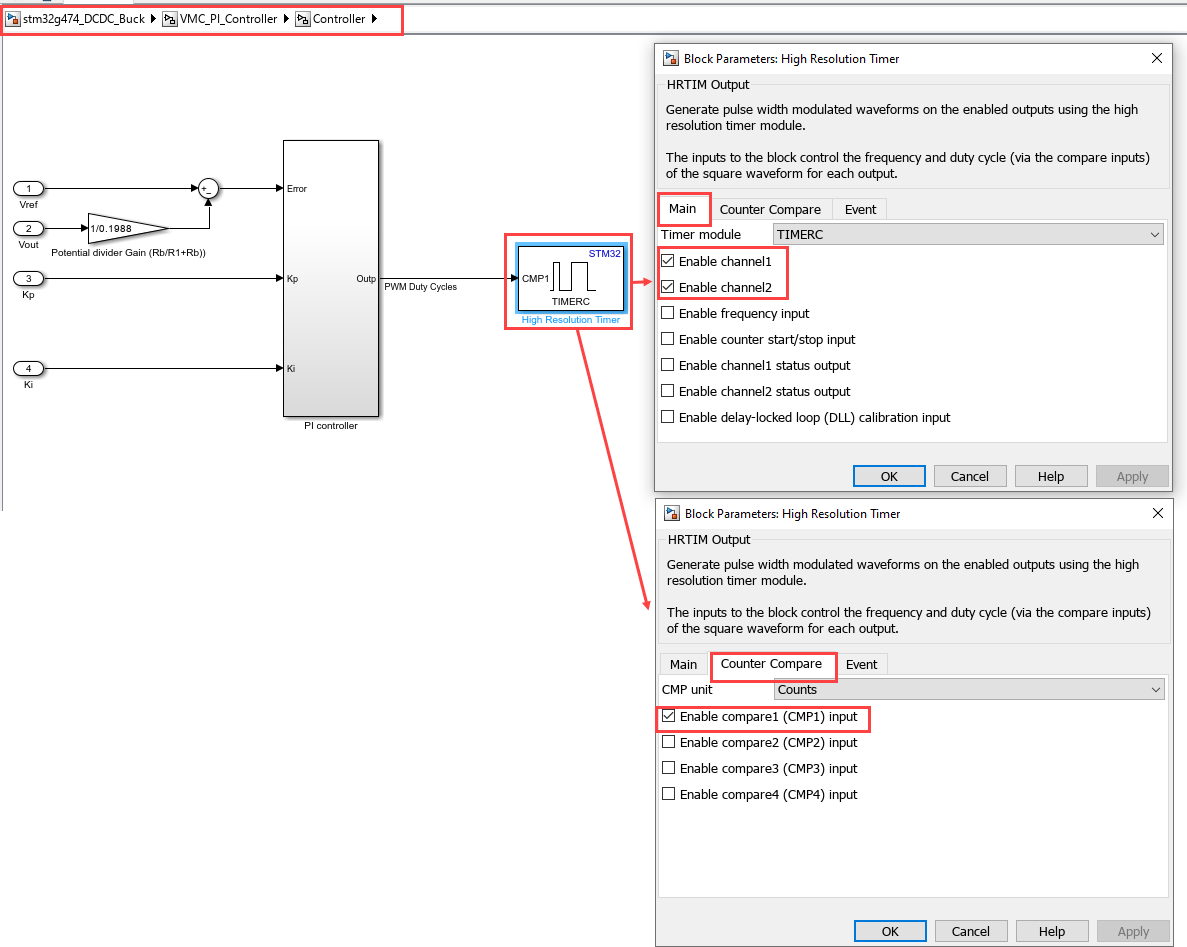The image size is (1187, 947).
Task: Navigate to VMC_PI_Controller in breadcrumb
Action: click(228, 19)
